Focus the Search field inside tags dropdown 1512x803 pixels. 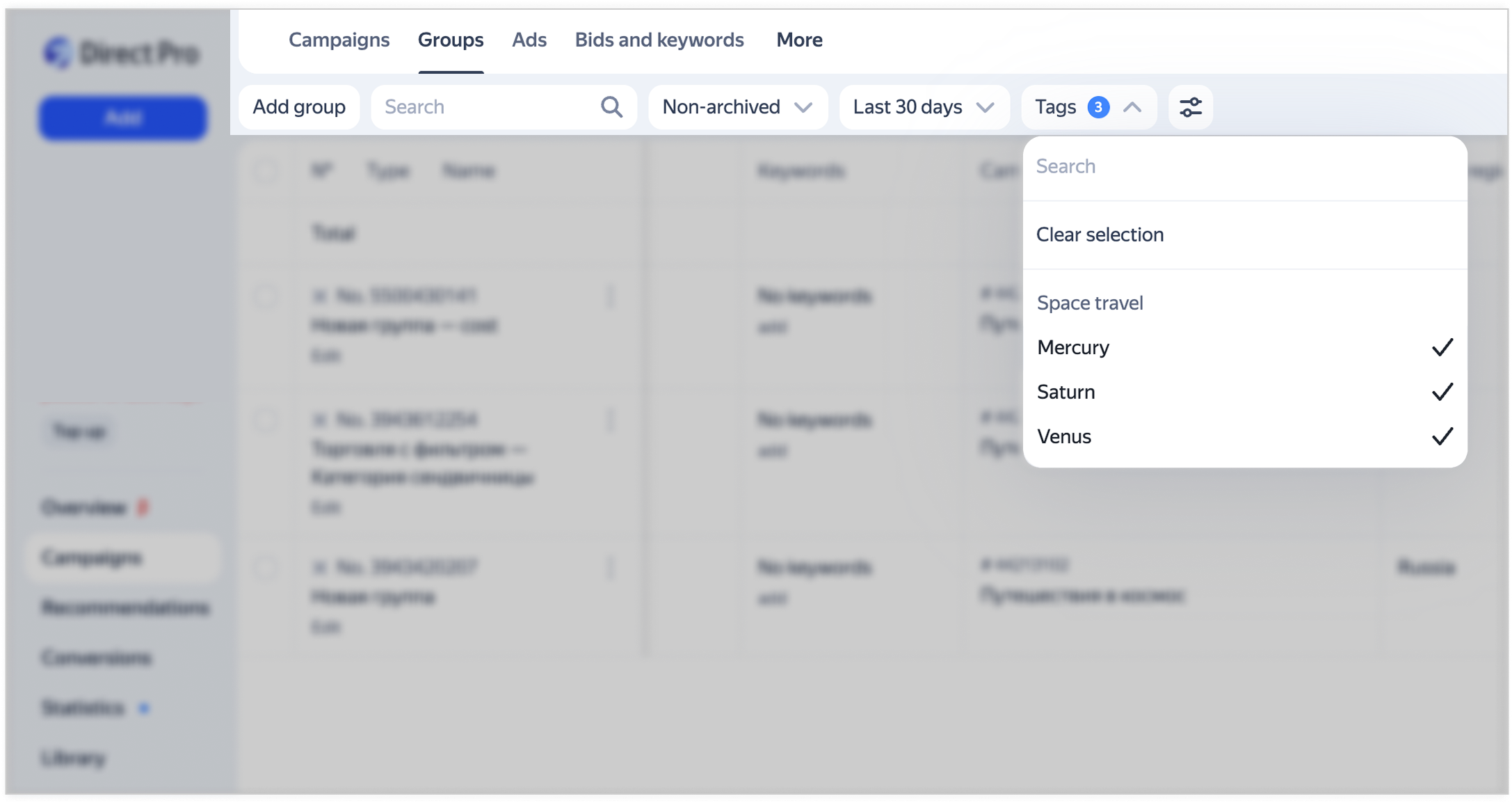click(1245, 166)
